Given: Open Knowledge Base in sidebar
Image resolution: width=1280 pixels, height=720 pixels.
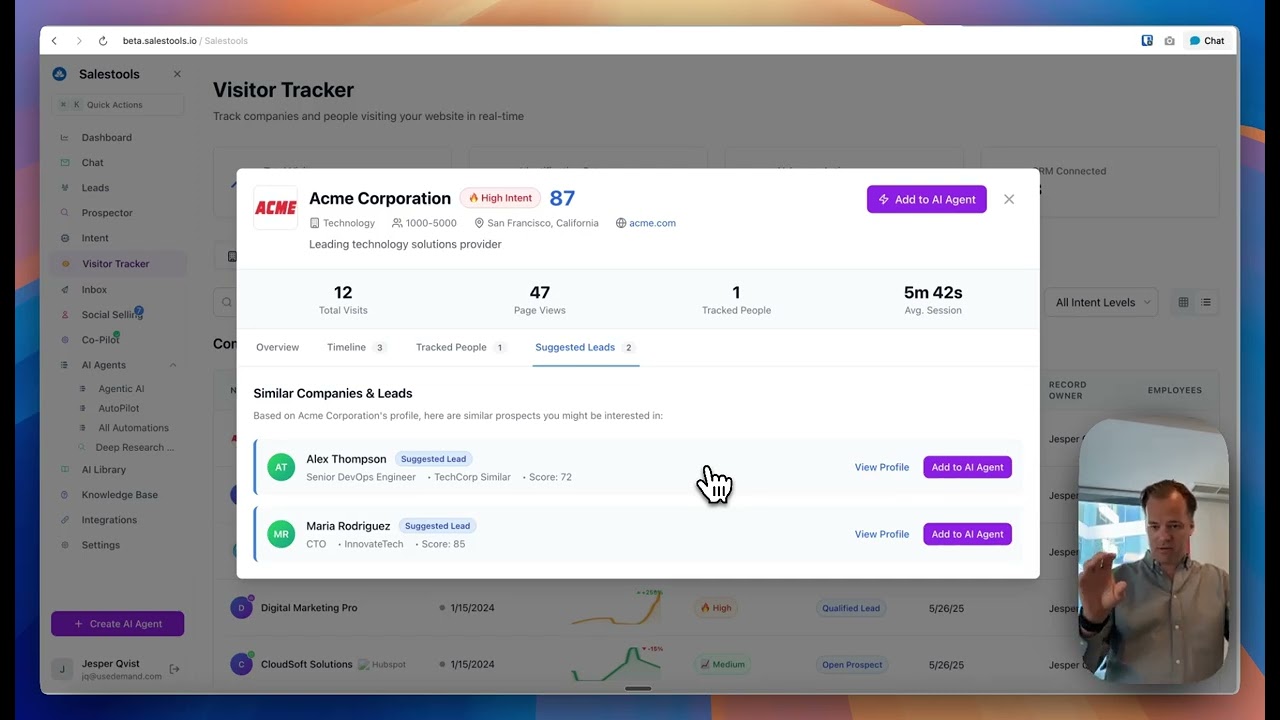Looking at the screenshot, I should pyautogui.click(x=119, y=495).
